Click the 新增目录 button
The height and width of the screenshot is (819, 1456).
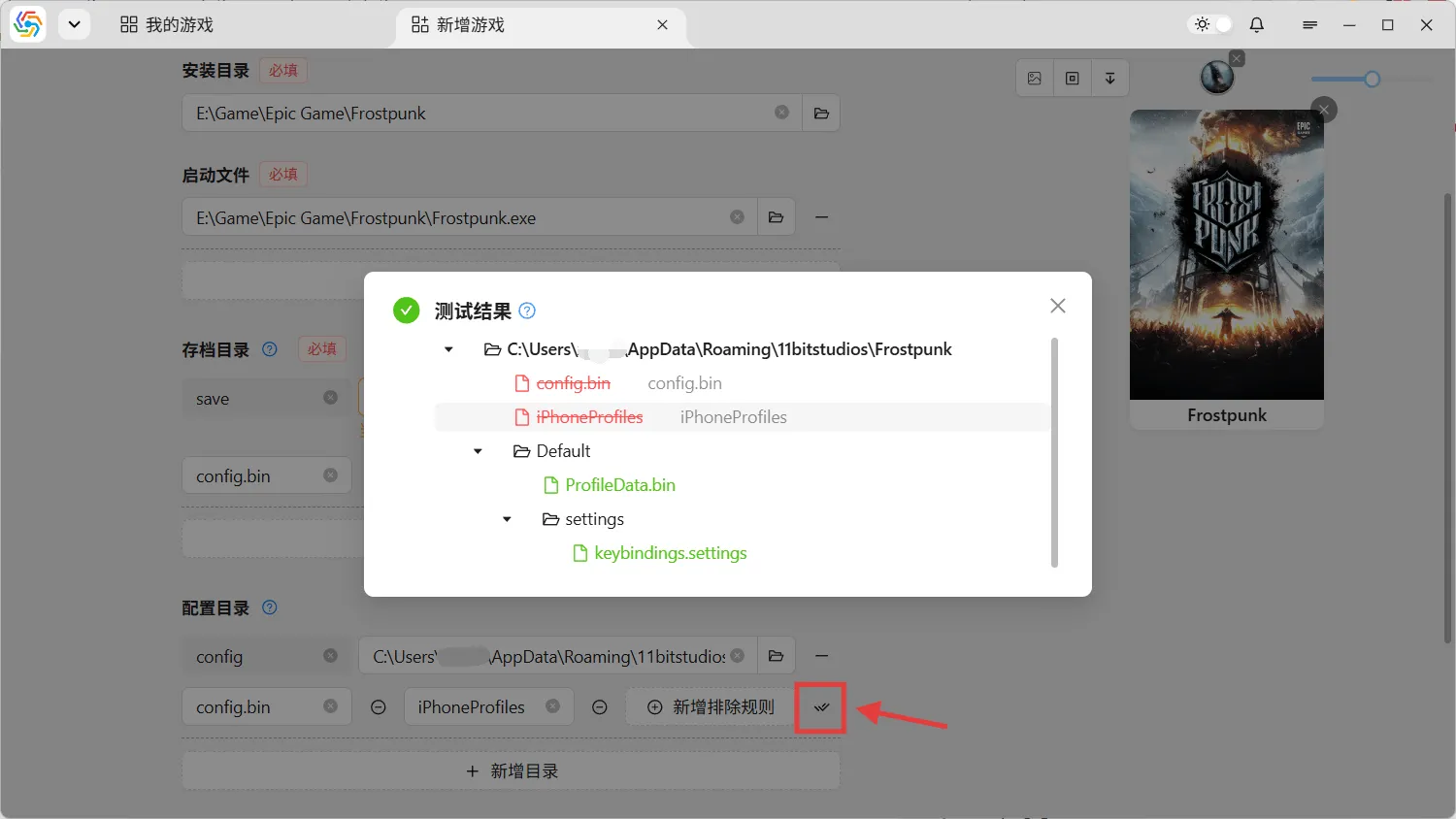(512, 771)
